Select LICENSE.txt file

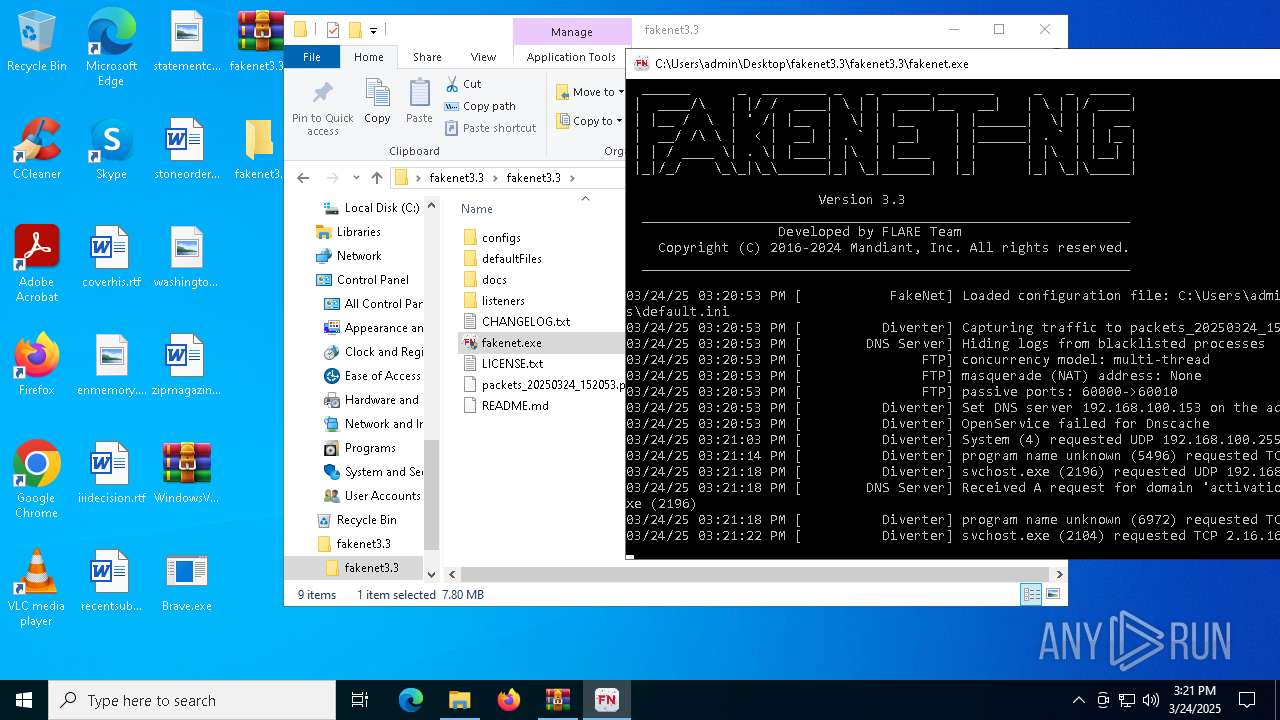point(503,364)
